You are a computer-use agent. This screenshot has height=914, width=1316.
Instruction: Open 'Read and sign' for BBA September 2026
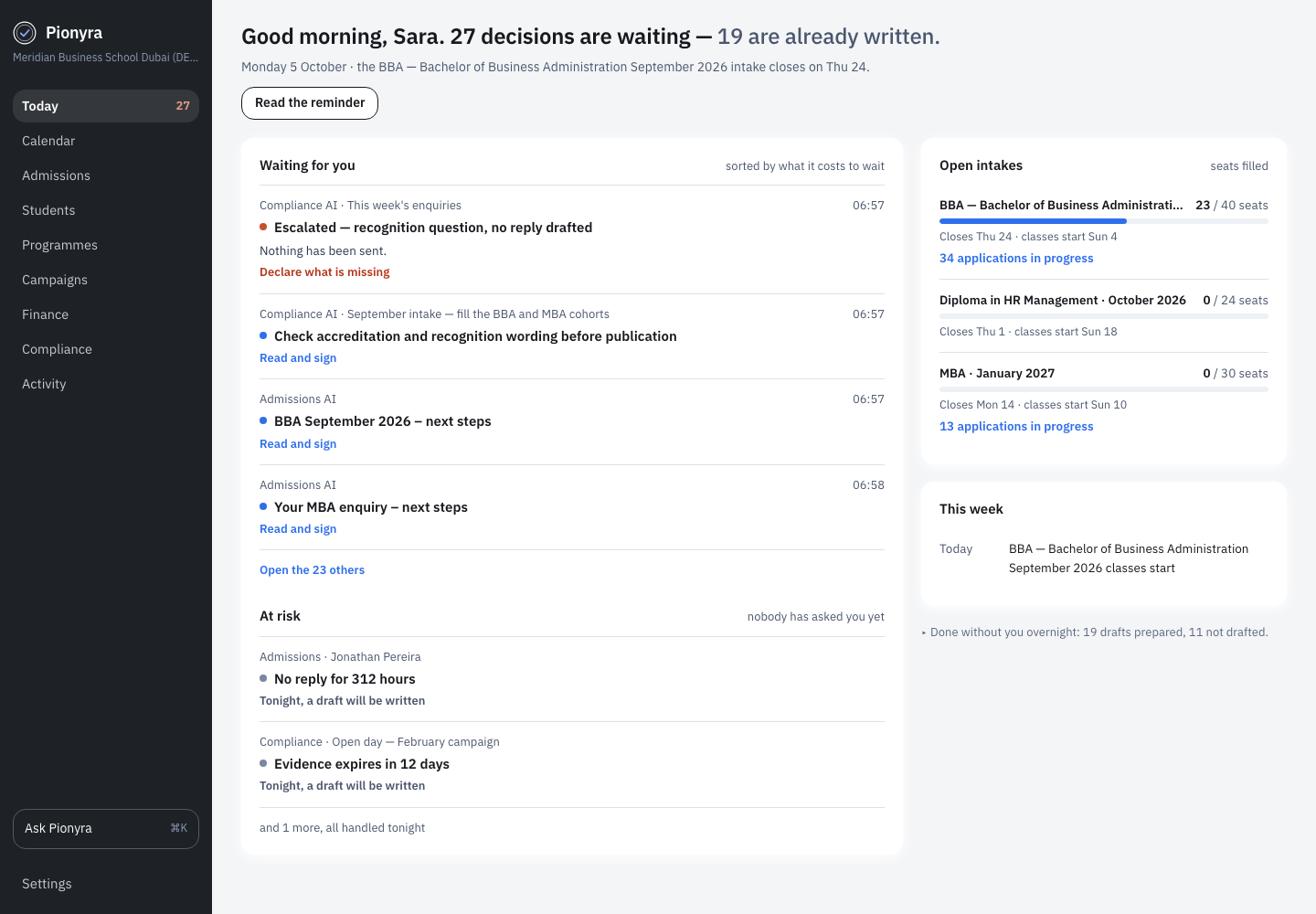(298, 443)
